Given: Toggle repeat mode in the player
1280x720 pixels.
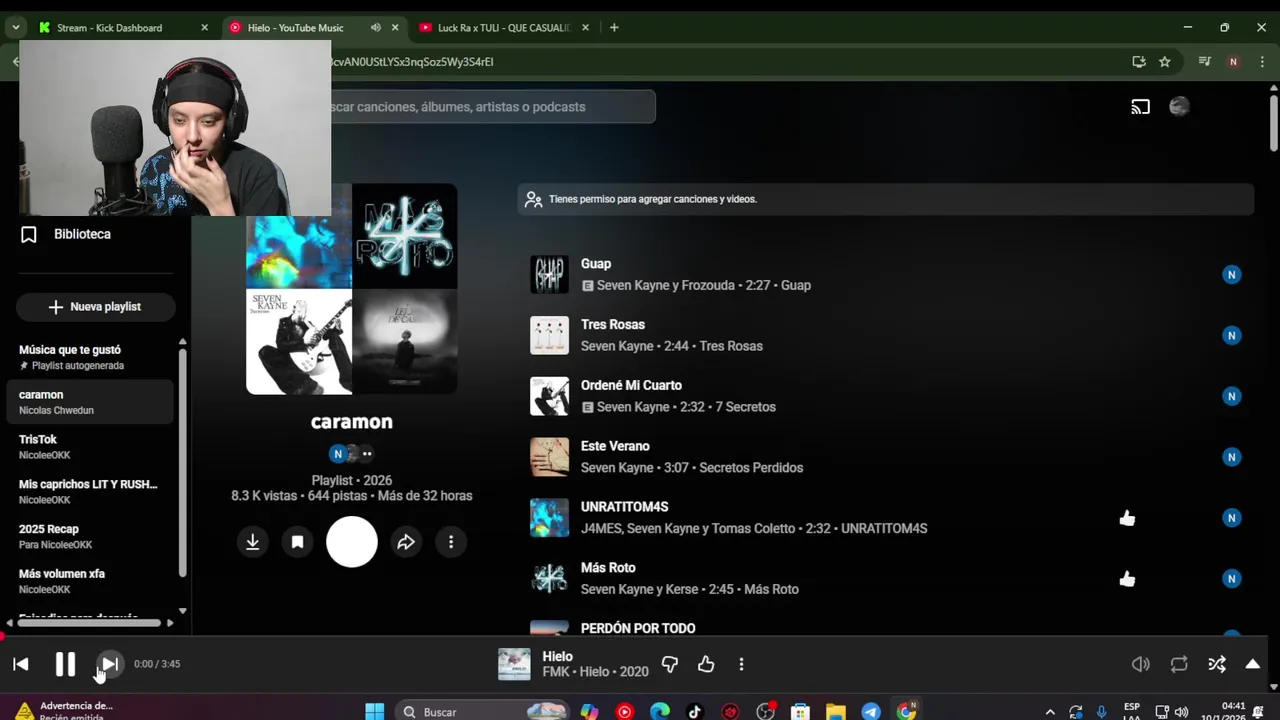Looking at the screenshot, I should click(1179, 664).
